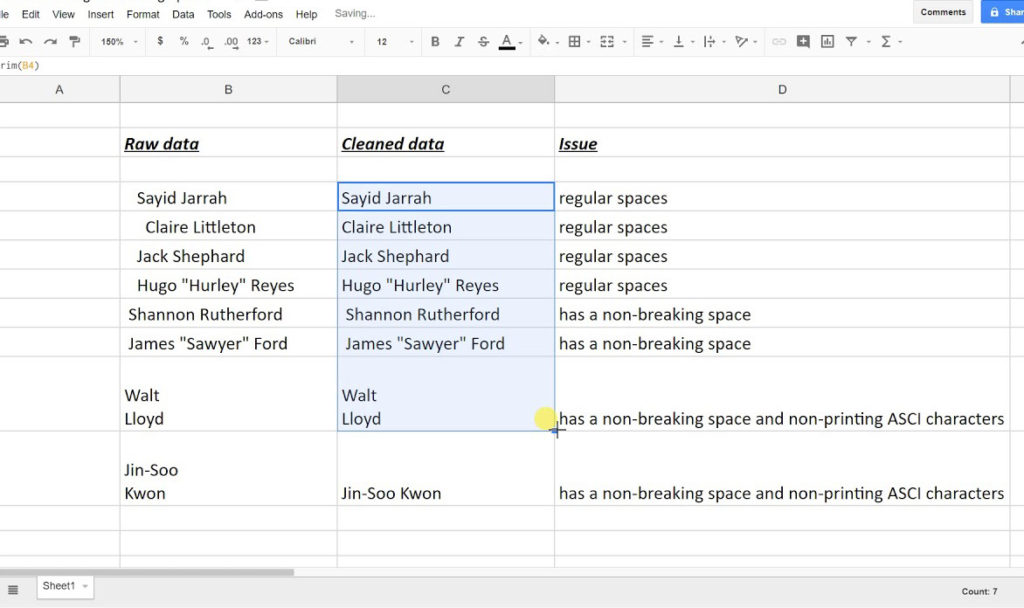This screenshot has width=1024, height=608.
Task: Open the Data menu
Action: coord(183,14)
